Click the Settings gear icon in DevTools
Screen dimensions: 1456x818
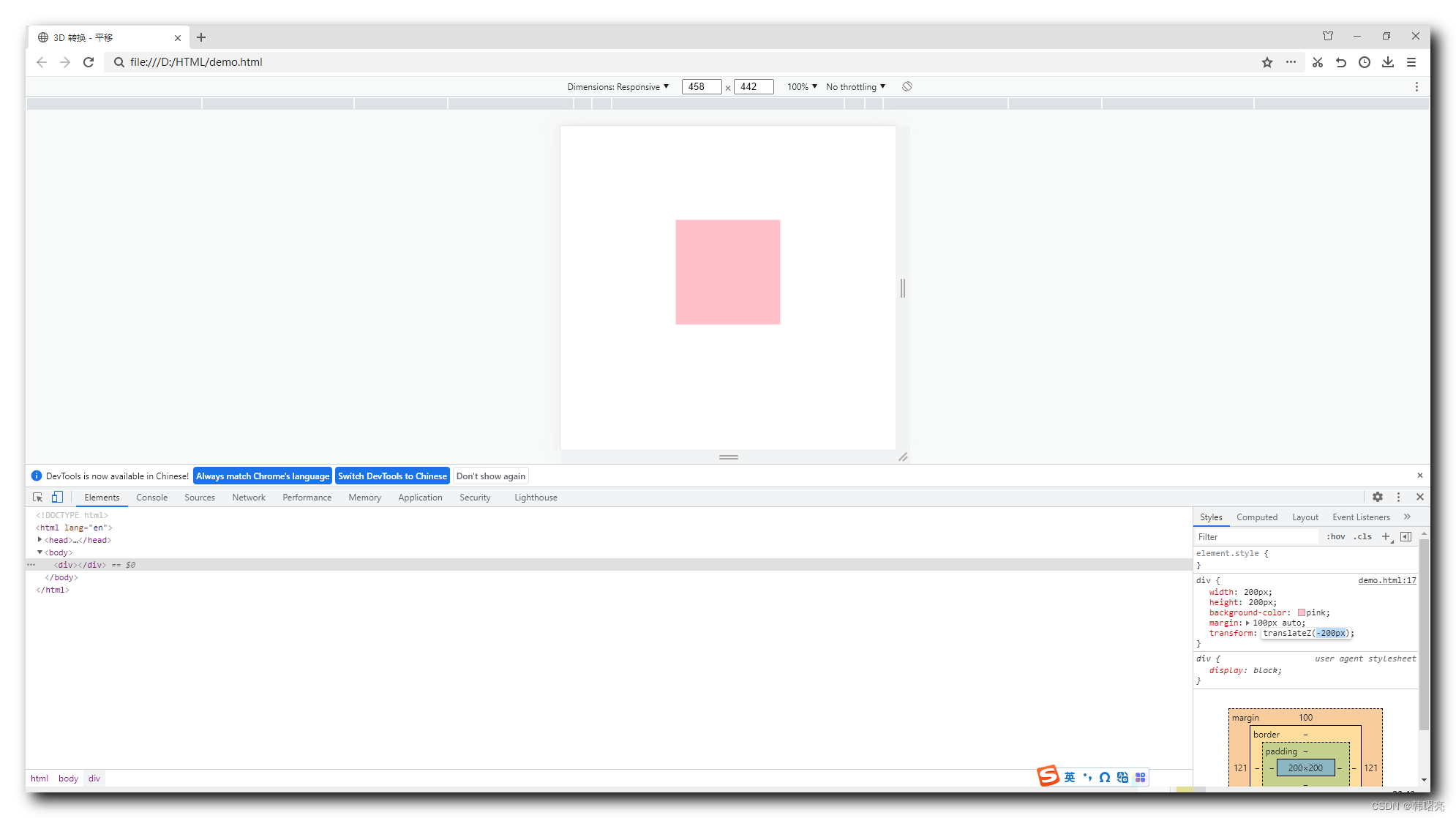[x=1378, y=497]
